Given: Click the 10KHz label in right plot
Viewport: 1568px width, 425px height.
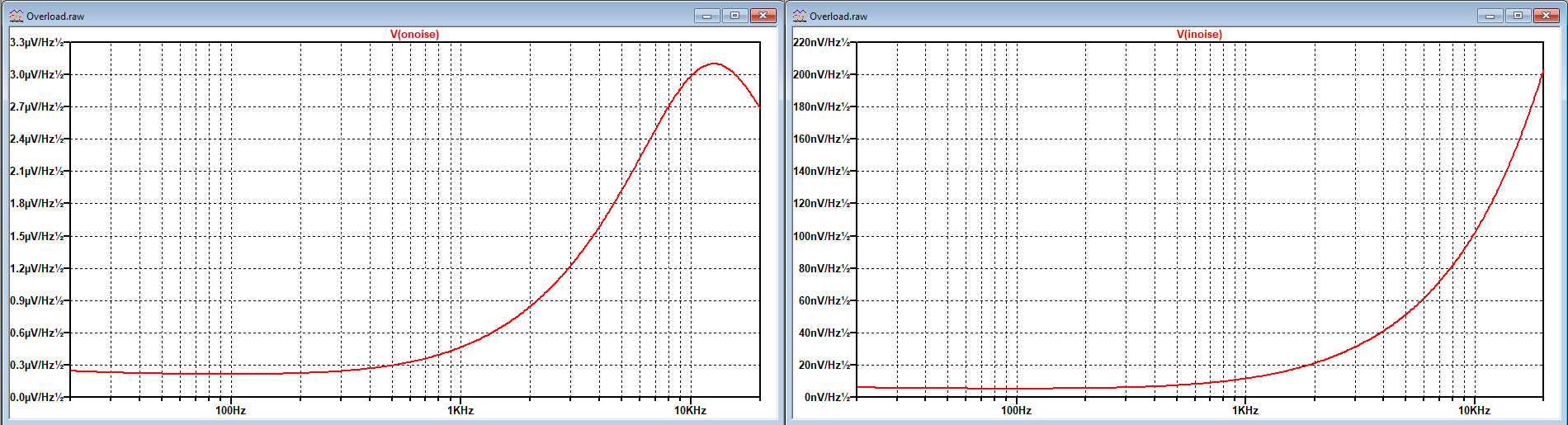Looking at the screenshot, I should click(x=1474, y=410).
